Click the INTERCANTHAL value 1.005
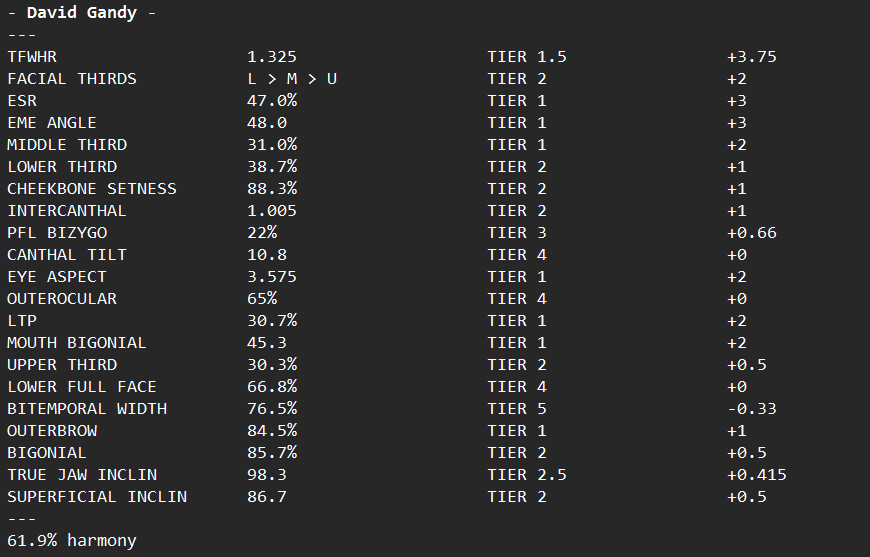 click(x=272, y=211)
